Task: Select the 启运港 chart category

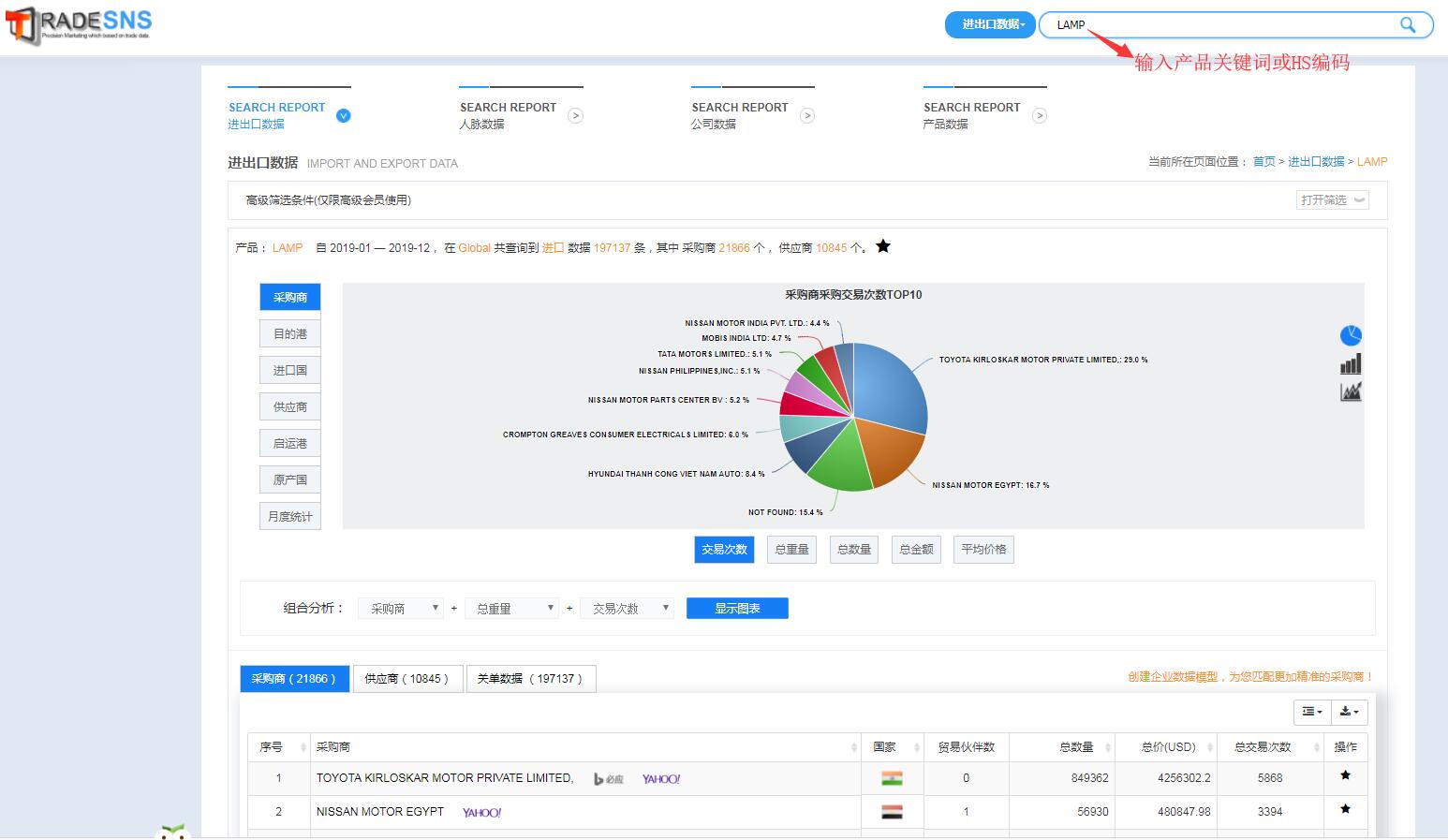Action: pos(290,443)
